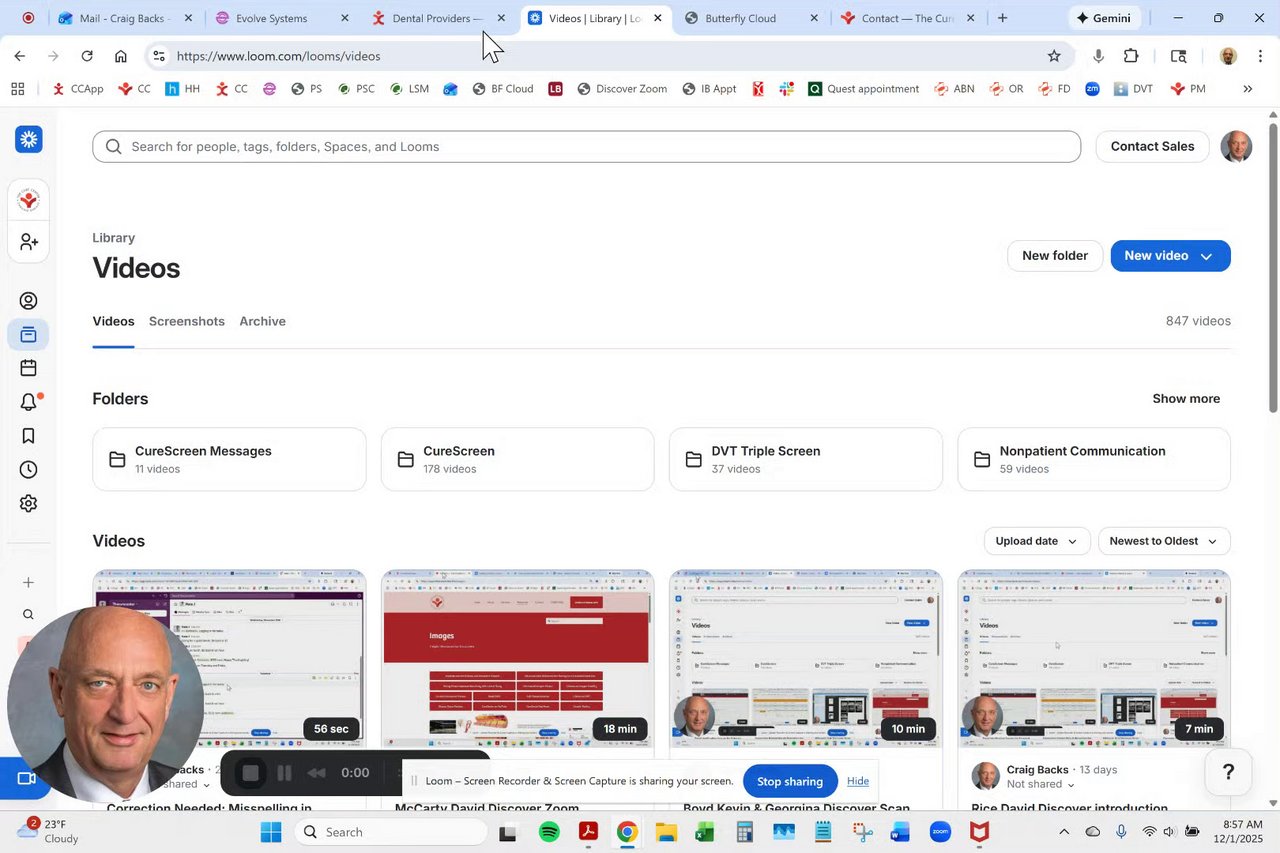Open the 18 min video thumbnail
Screen dimensions: 1280x853
click(x=518, y=658)
